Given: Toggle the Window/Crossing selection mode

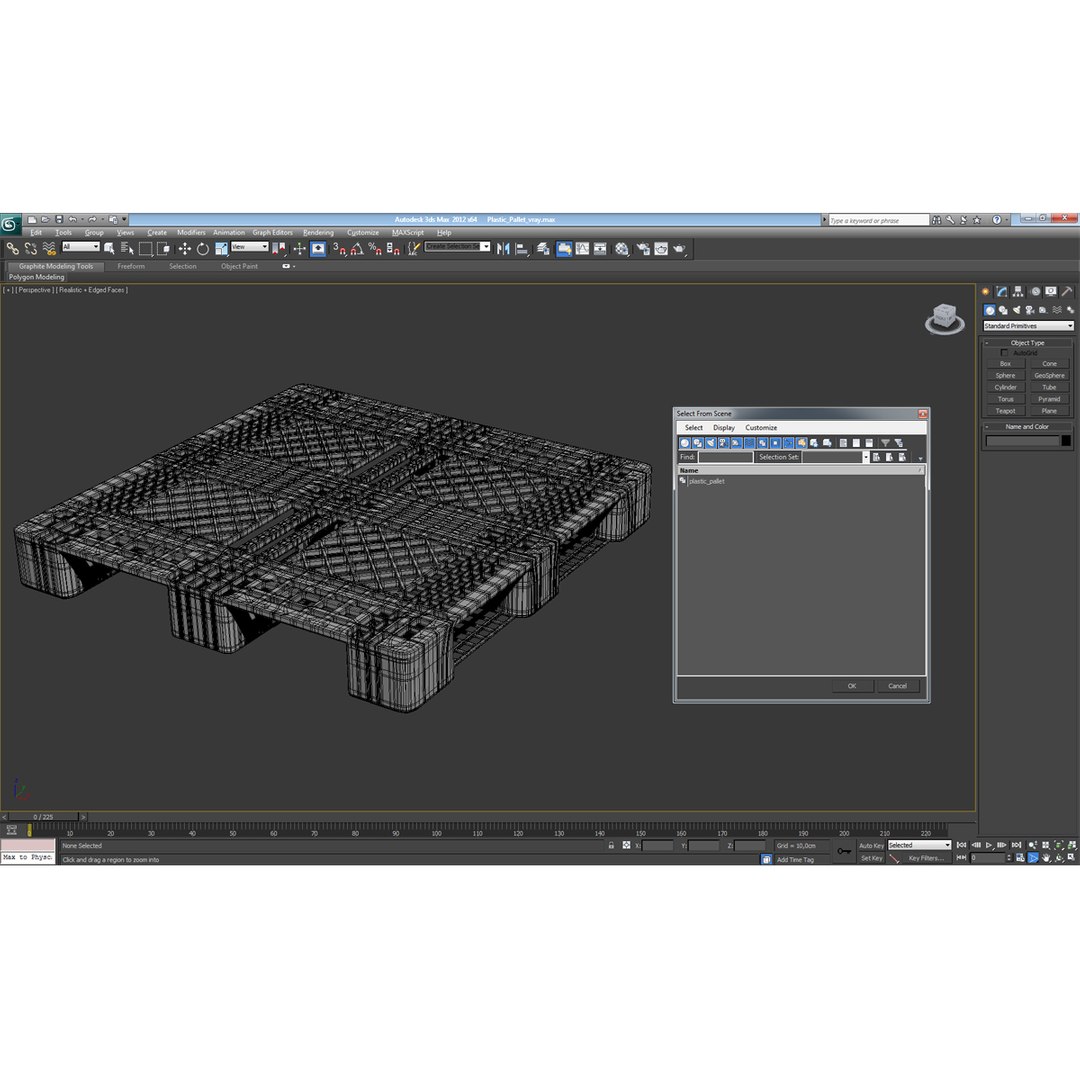Looking at the screenshot, I should click(163, 249).
